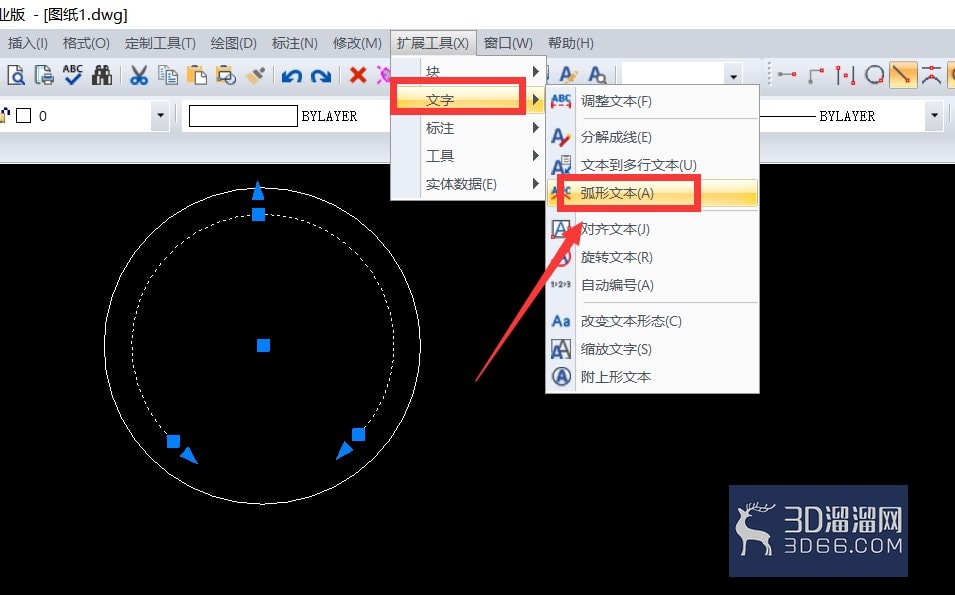Open the 窗口(W) menu
Viewport: 955px width, 595px height.
point(508,43)
